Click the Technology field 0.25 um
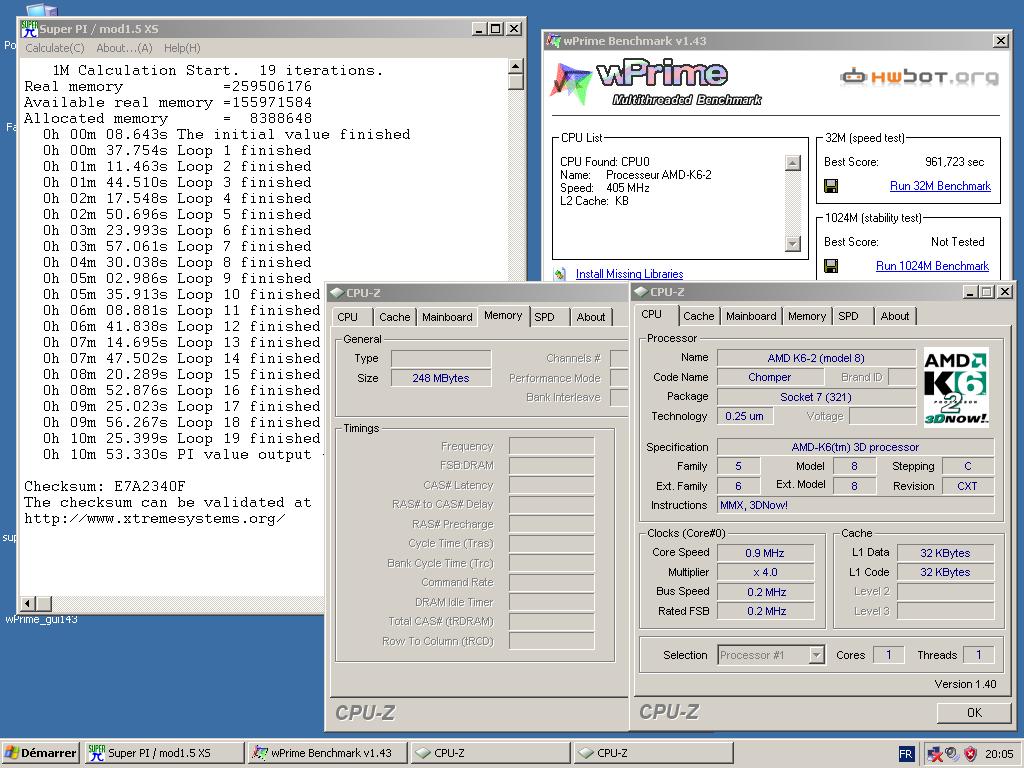The image size is (1024, 768). click(x=744, y=416)
